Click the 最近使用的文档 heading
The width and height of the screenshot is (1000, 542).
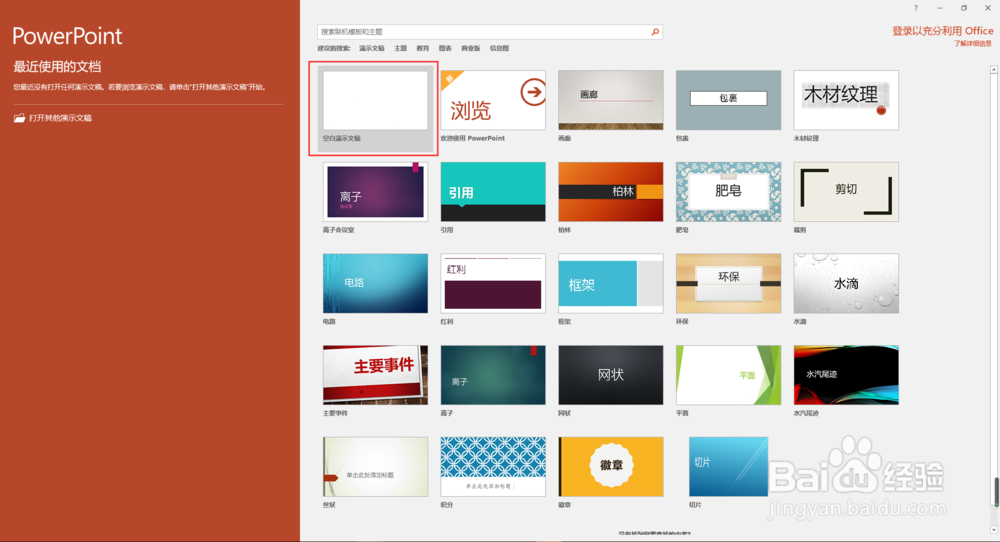tap(57, 67)
